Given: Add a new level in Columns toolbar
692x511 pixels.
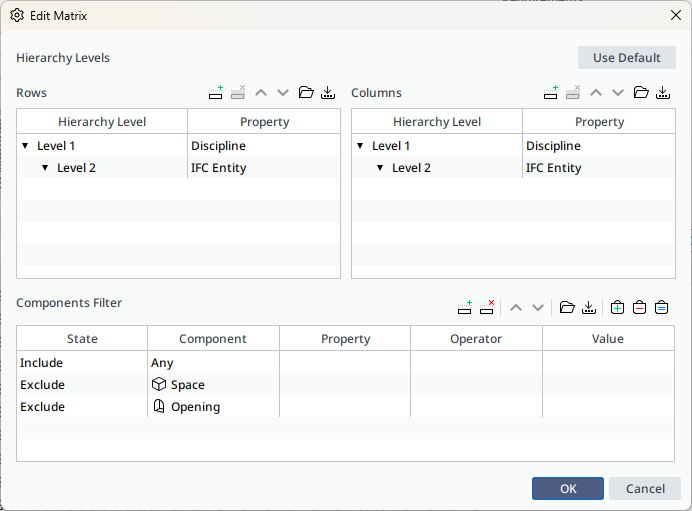Looking at the screenshot, I should [551, 93].
